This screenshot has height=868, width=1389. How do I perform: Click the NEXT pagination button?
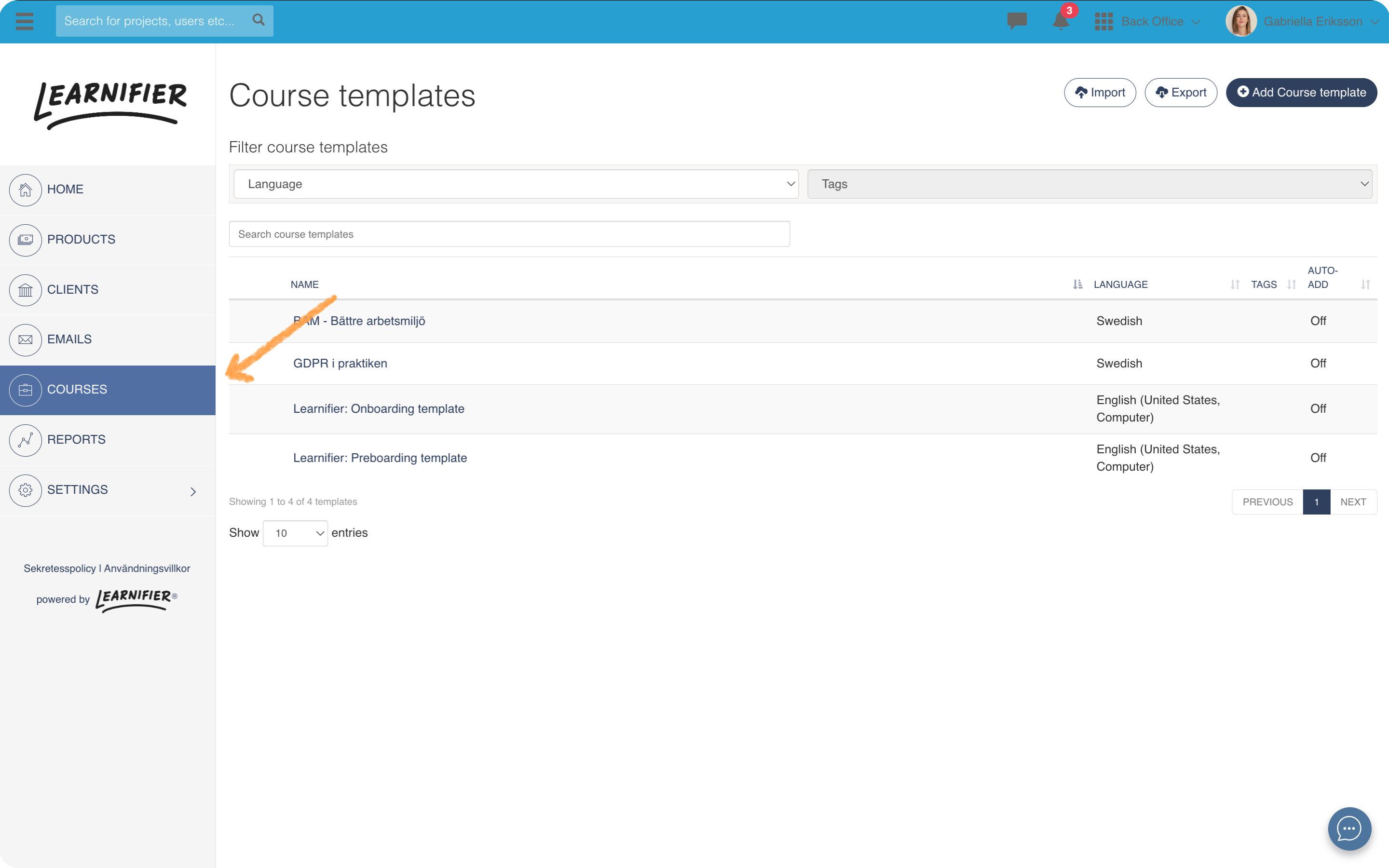1353,502
